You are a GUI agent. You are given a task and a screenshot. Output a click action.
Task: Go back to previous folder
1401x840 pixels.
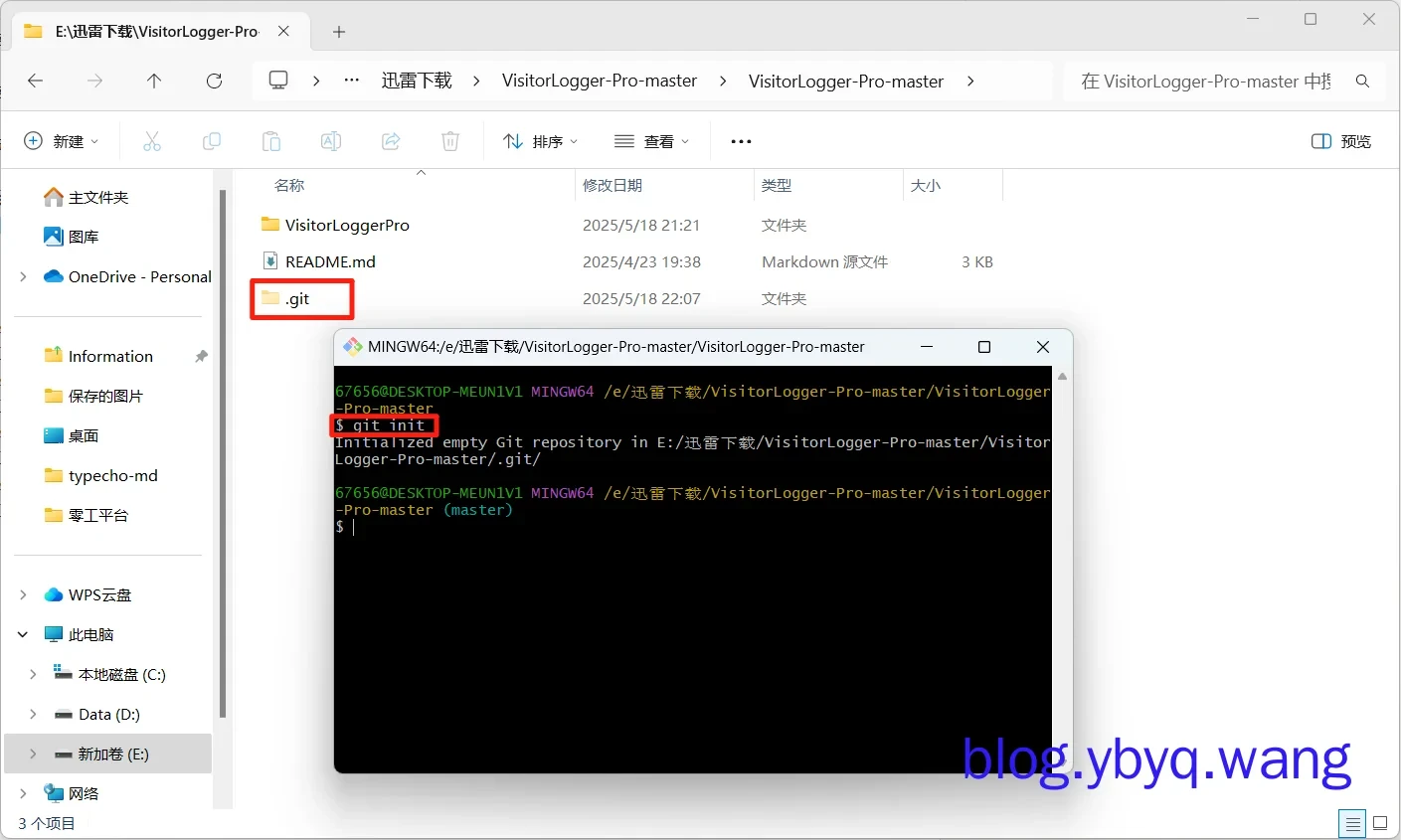click(x=36, y=82)
